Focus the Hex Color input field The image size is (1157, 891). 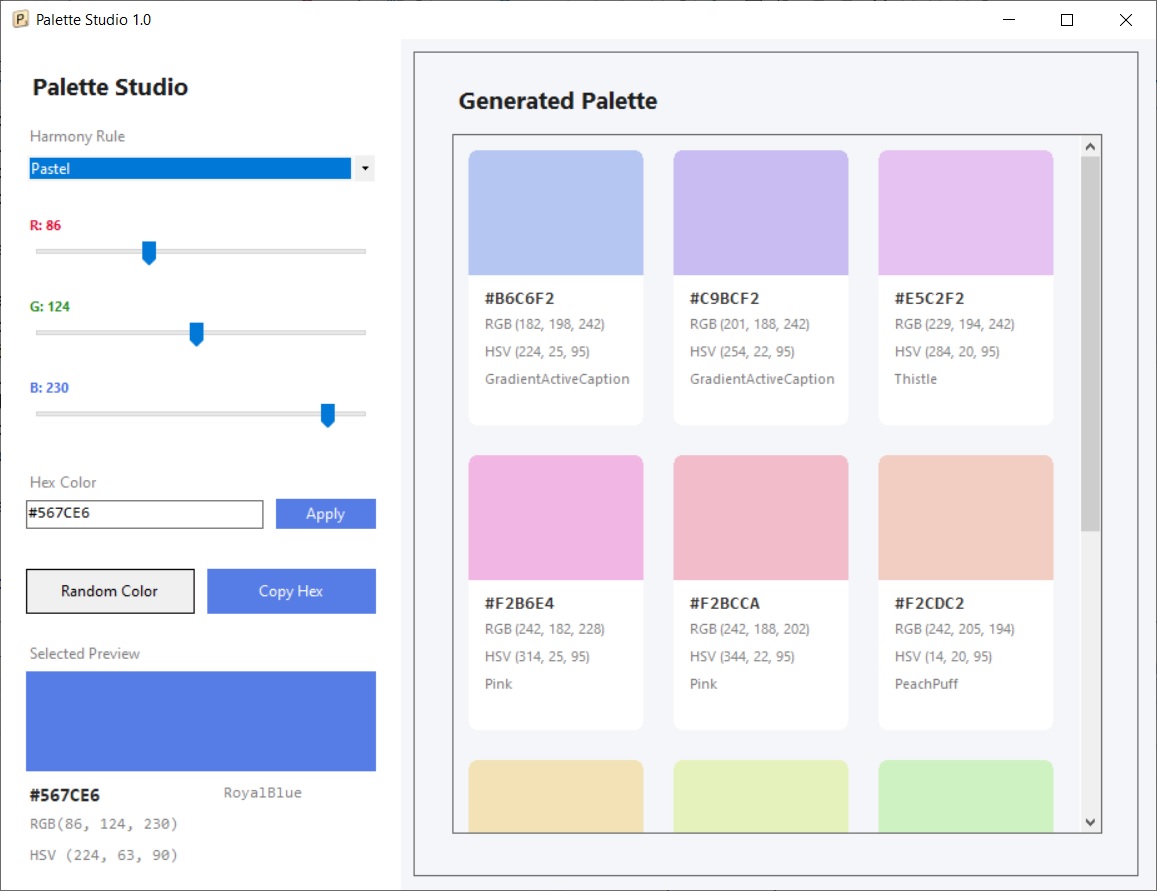[x=145, y=514]
